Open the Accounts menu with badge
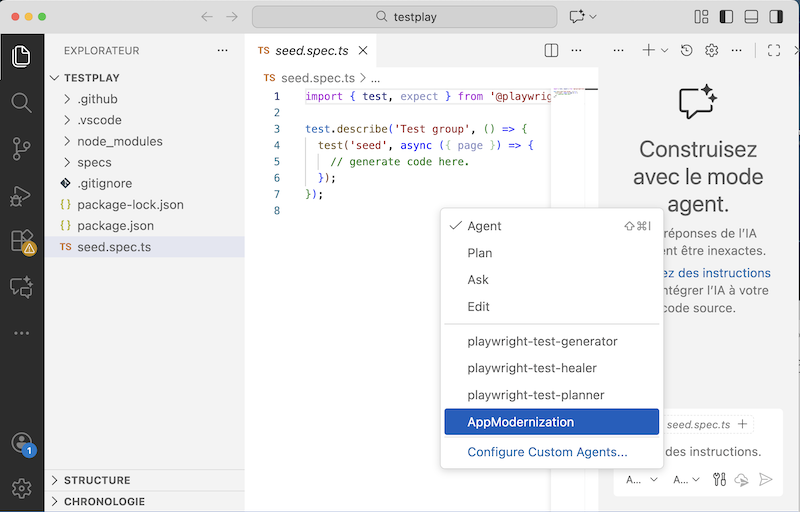The image size is (800, 512). (21, 443)
